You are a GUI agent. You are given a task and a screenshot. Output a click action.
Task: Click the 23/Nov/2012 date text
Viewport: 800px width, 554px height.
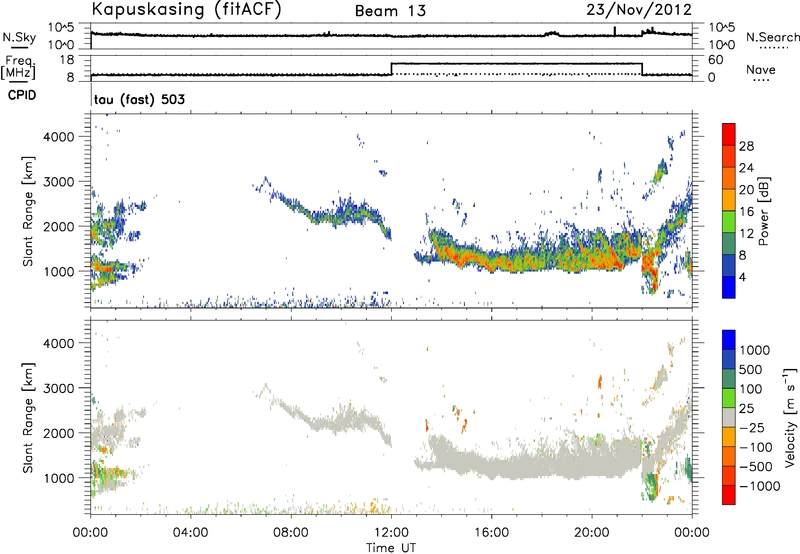tap(639, 10)
